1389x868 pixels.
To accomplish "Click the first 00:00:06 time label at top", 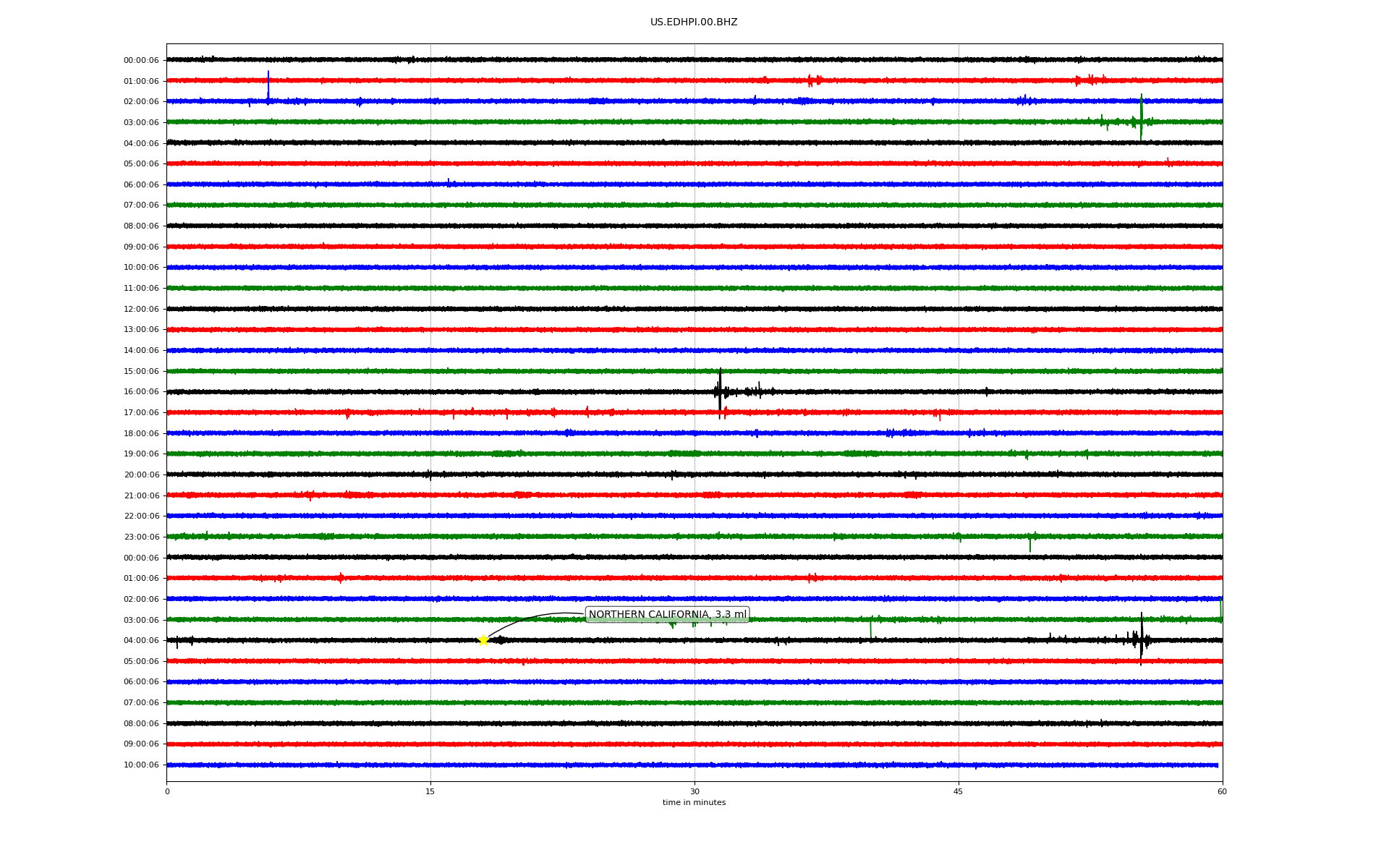I will (x=141, y=61).
